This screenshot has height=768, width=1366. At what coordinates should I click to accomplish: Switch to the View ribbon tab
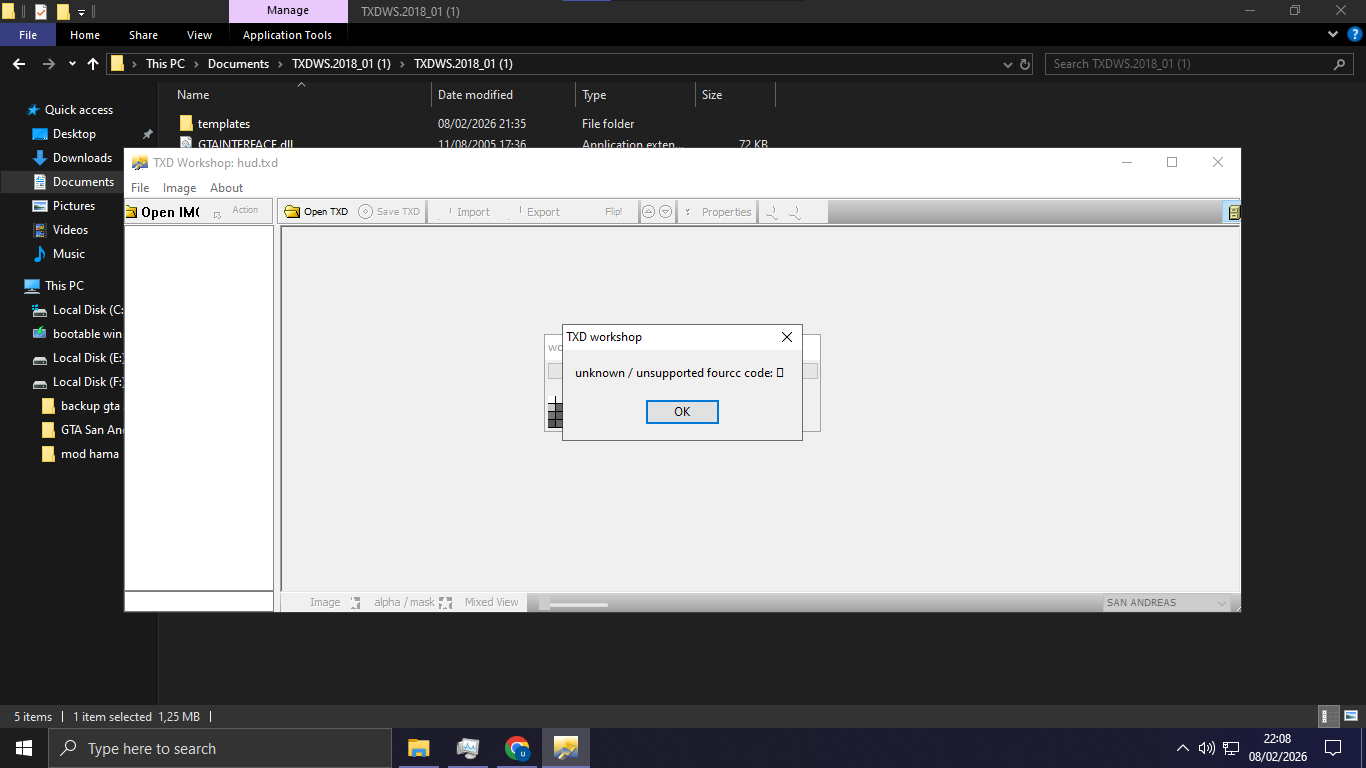(200, 35)
